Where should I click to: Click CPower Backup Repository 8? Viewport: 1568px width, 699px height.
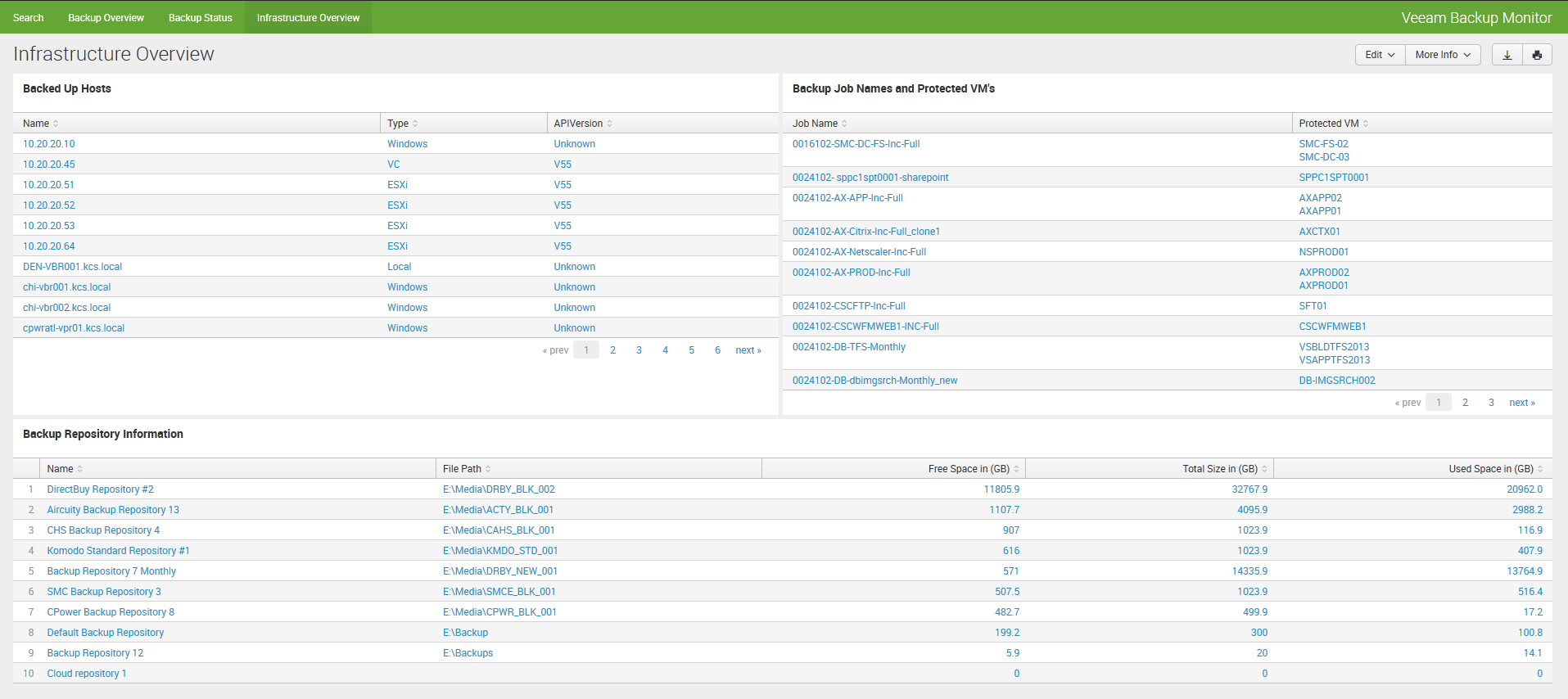[111, 612]
